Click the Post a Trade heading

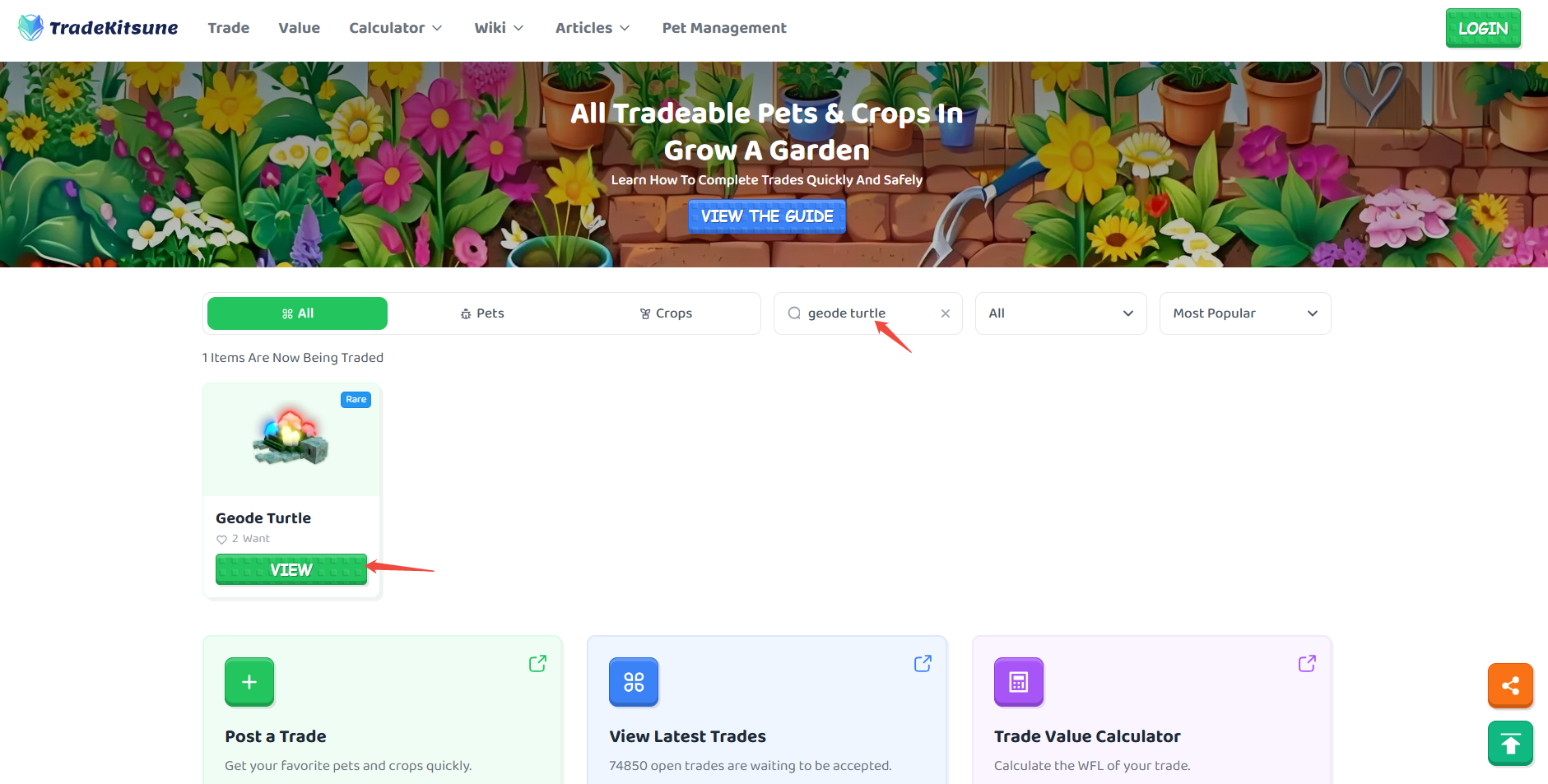[x=276, y=736]
